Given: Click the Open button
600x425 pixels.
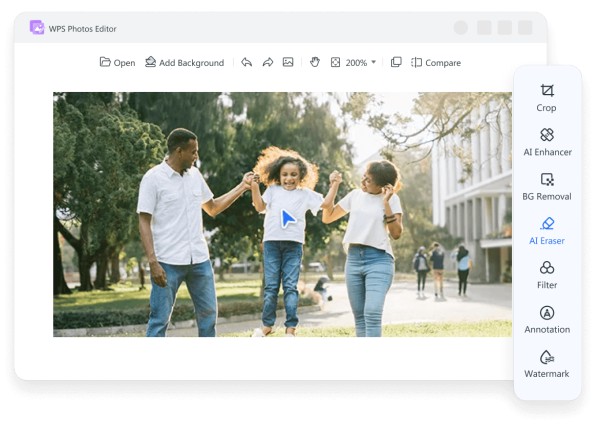Looking at the screenshot, I should [x=117, y=62].
